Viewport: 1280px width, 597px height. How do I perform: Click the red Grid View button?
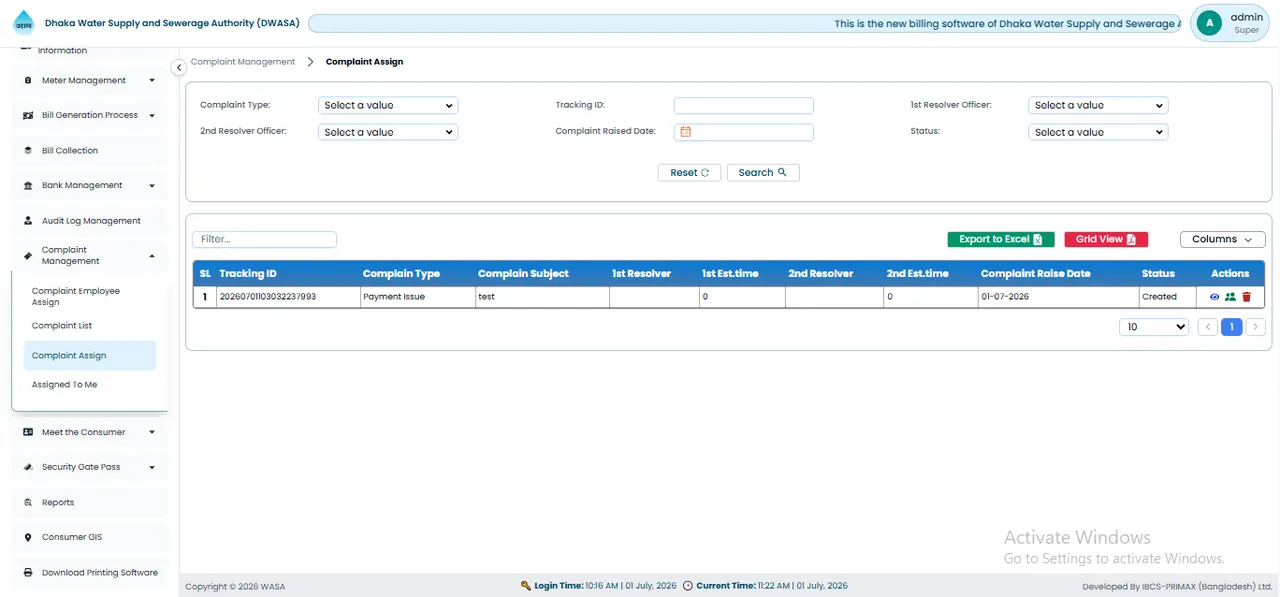click(x=1106, y=239)
